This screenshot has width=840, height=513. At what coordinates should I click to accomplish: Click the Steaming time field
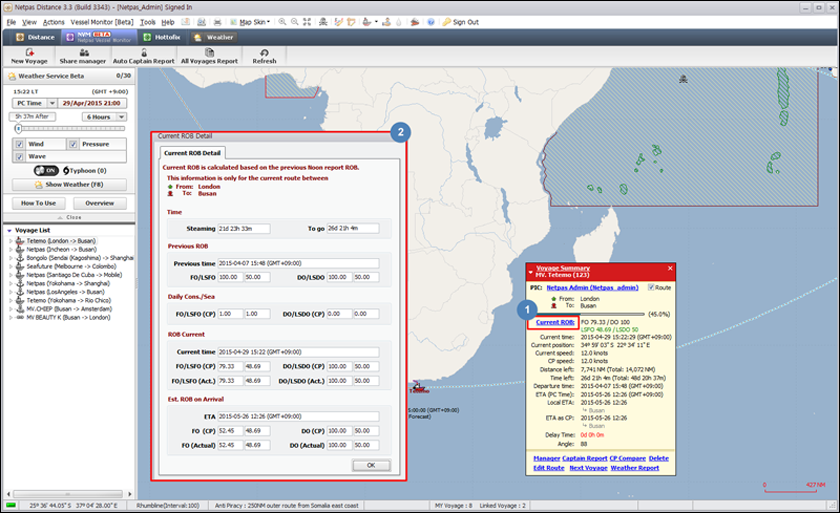click(244, 229)
